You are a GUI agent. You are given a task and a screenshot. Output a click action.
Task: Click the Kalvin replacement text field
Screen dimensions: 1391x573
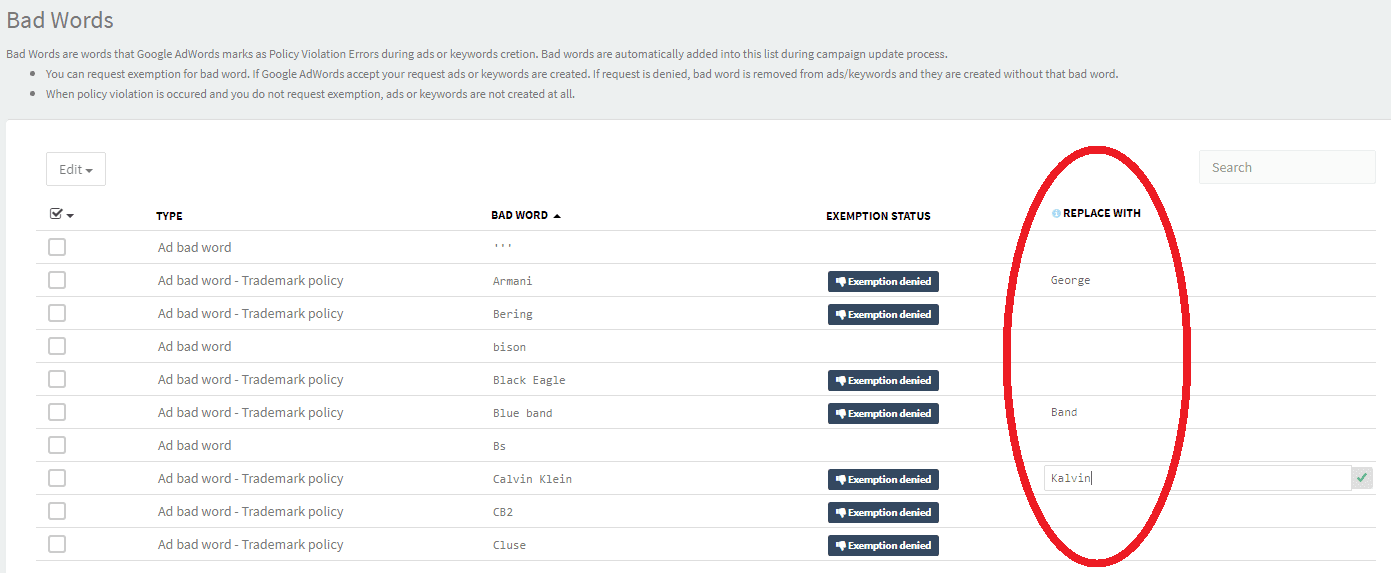click(x=1196, y=479)
